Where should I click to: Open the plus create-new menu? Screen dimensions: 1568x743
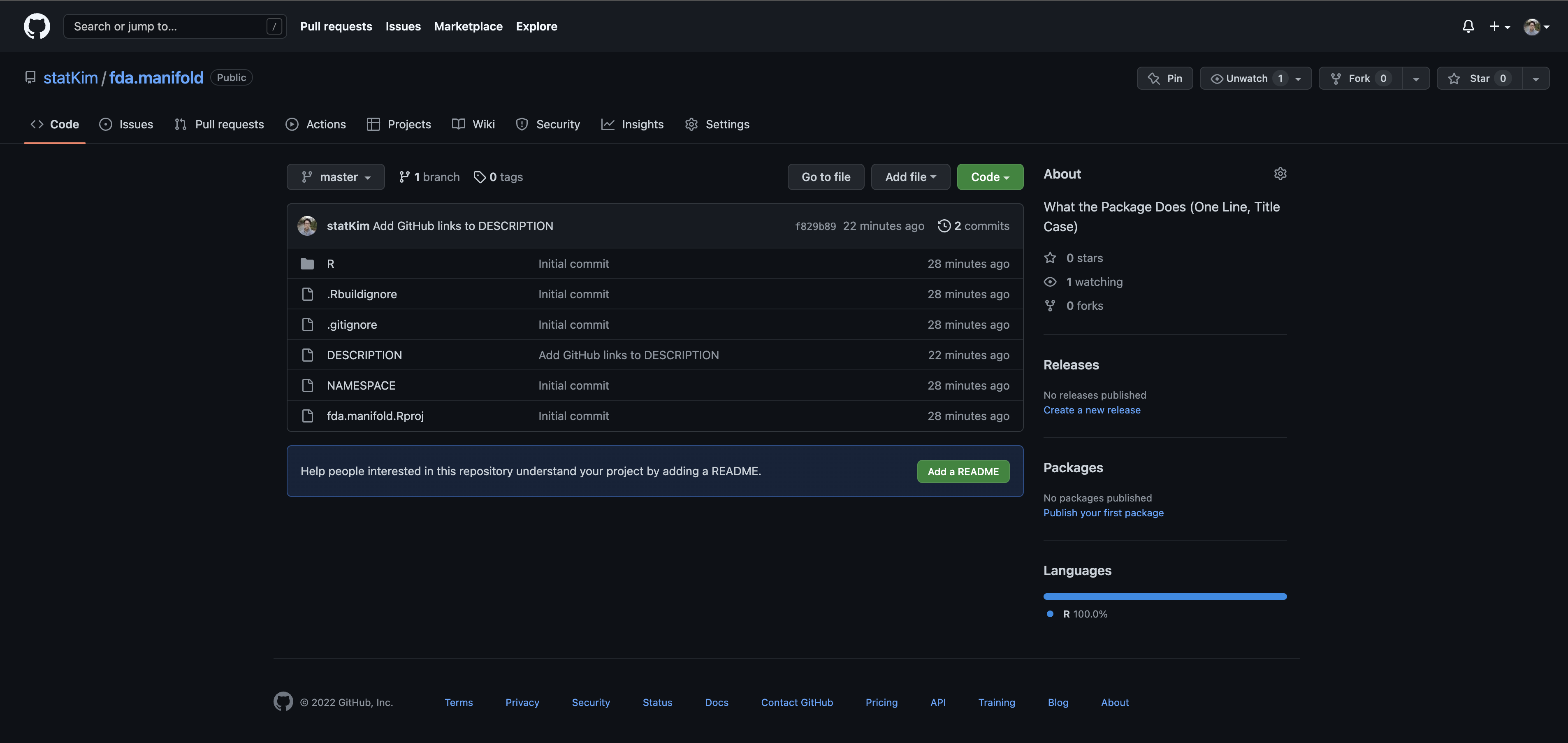(x=1500, y=26)
